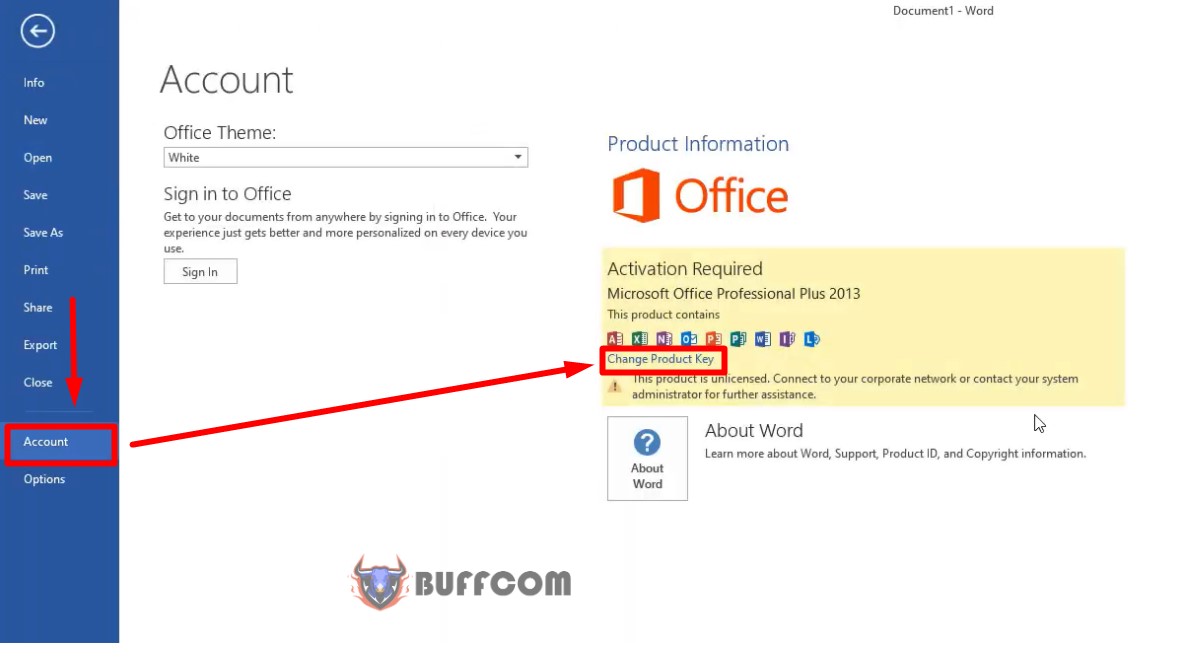
Task: Click the Outlook app icon
Action: tap(689, 339)
